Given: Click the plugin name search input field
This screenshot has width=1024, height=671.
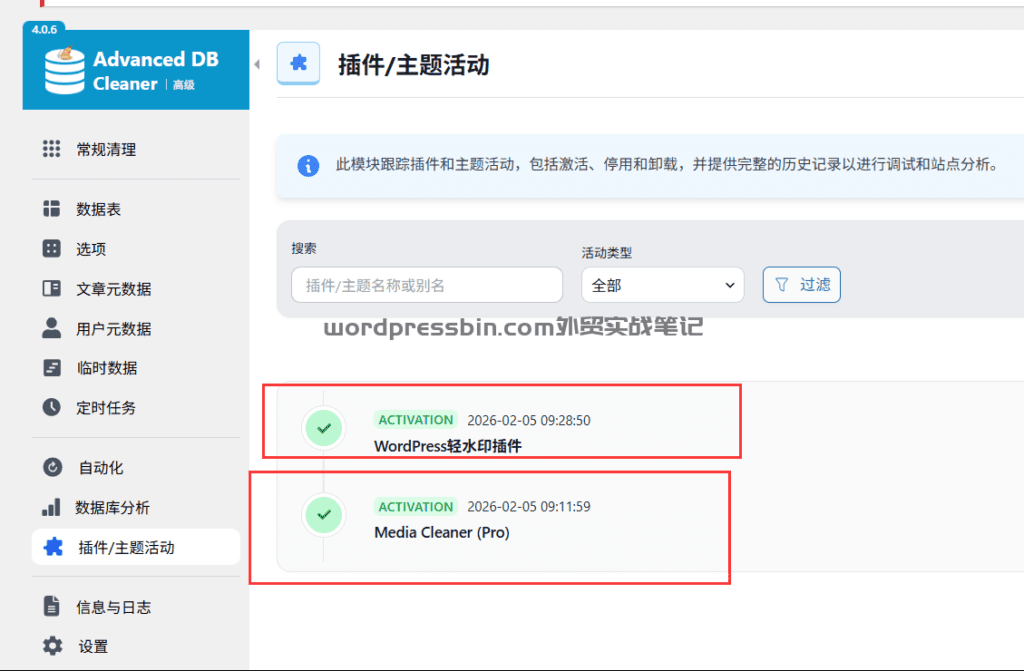Looking at the screenshot, I should click(x=426, y=285).
